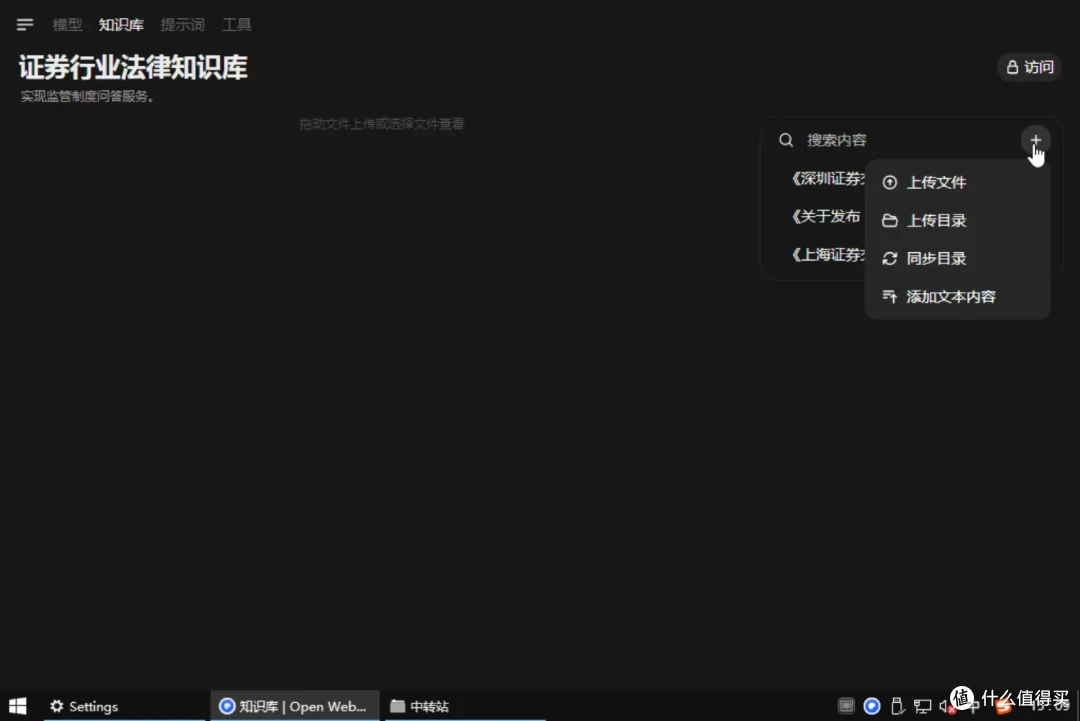Choose 上传目录 in the add menu
Image resolution: width=1080 pixels, height=721 pixels.
click(x=936, y=221)
